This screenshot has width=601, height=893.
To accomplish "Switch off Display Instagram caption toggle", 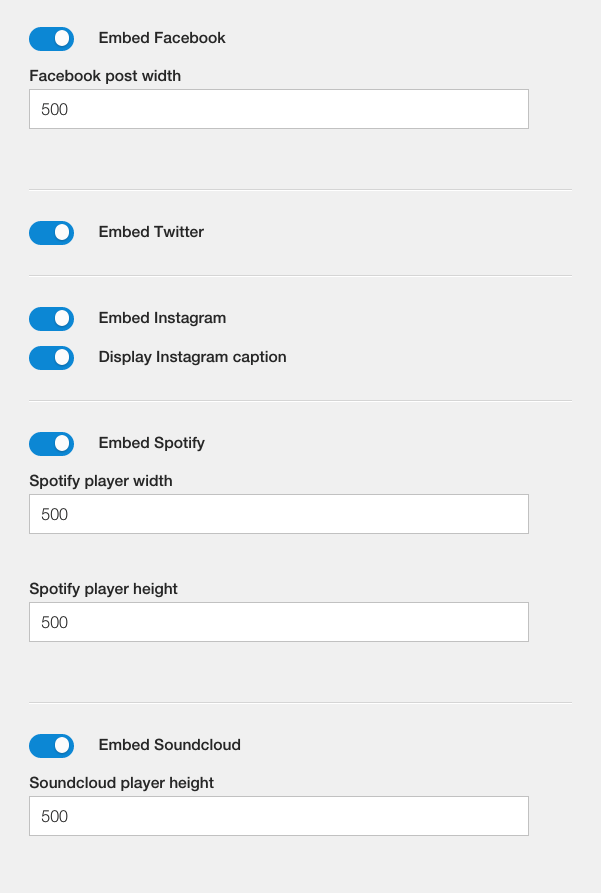I will [x=51, y=358].
